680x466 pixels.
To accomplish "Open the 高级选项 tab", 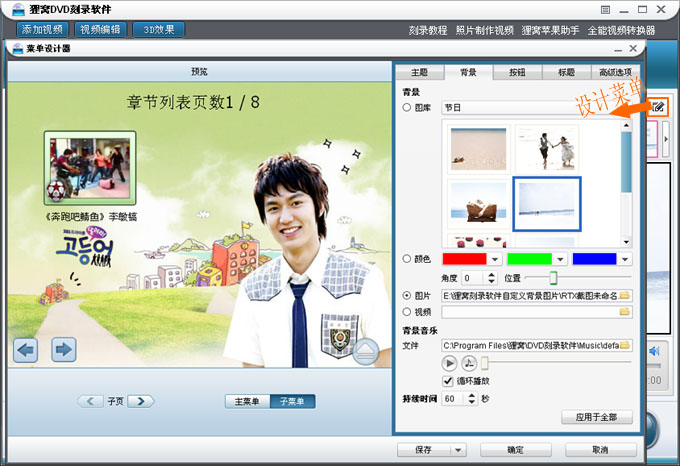I will click(615, 72).
